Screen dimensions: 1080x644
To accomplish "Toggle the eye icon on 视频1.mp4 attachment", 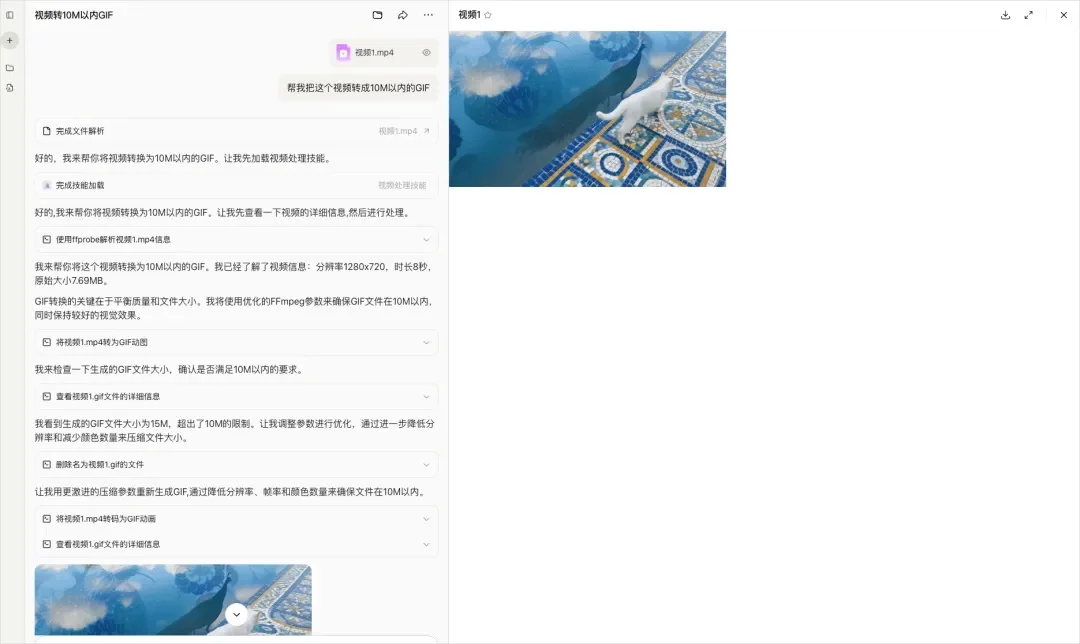I will (424, 52).
